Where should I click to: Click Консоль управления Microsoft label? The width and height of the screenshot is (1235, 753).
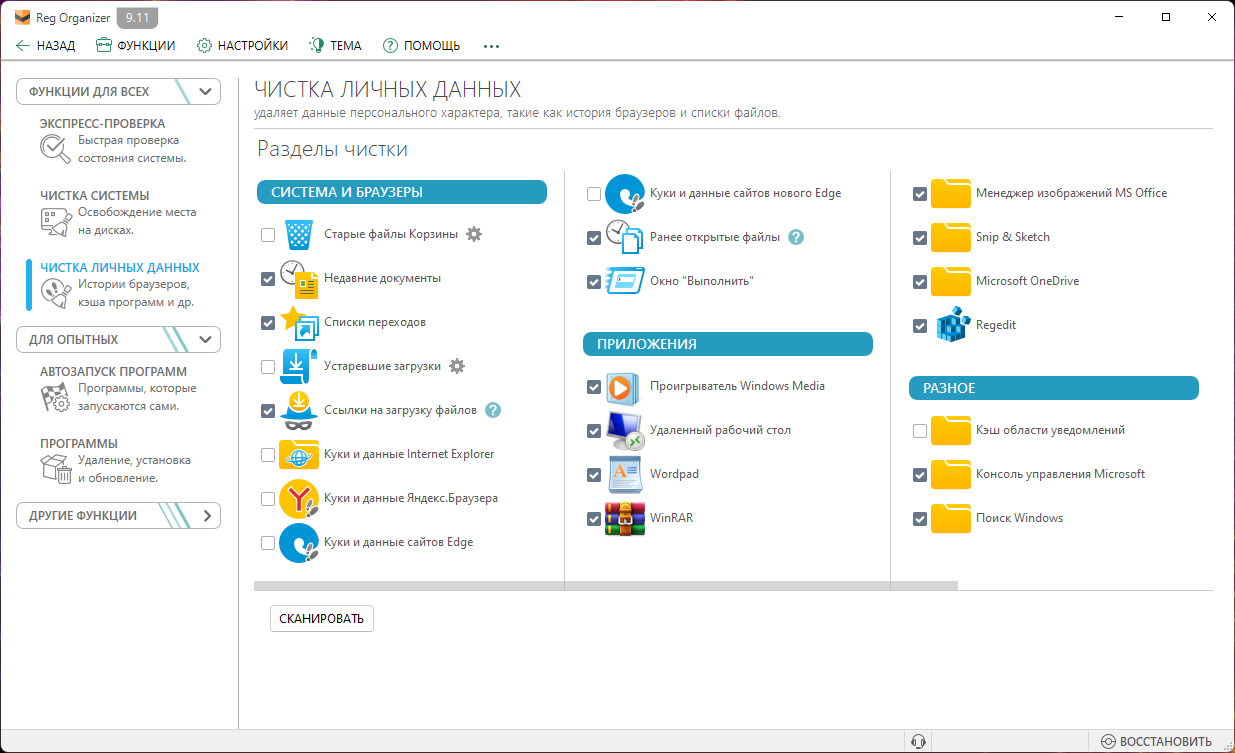pos(1061,474)
